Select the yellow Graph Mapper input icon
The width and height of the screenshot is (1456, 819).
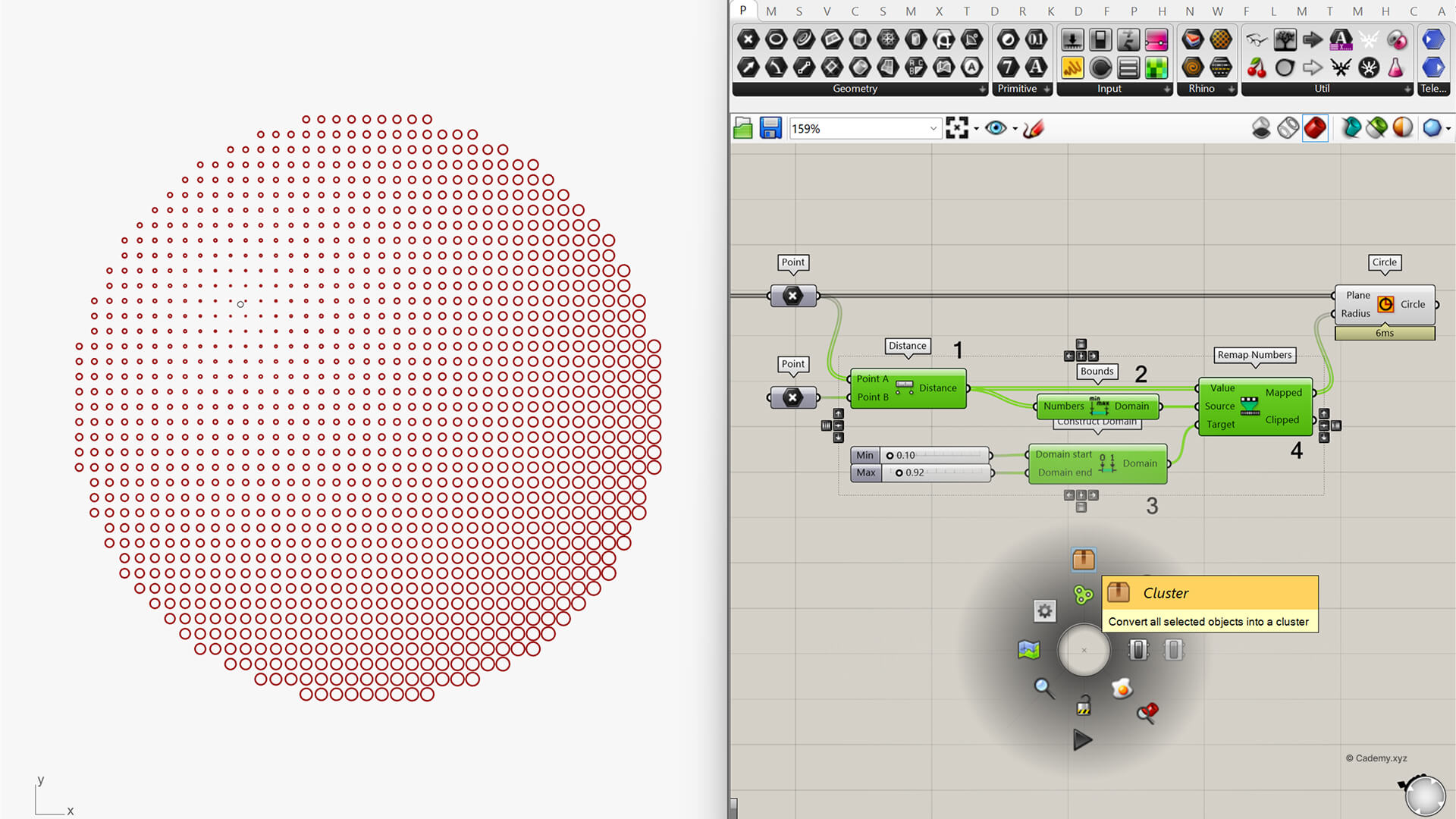click(1072, 67)
